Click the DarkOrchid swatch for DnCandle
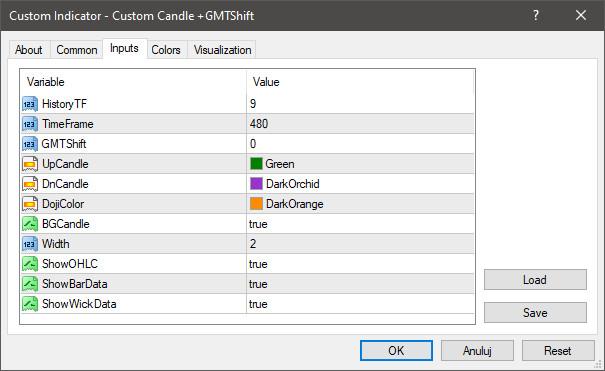 coord(256,184)
